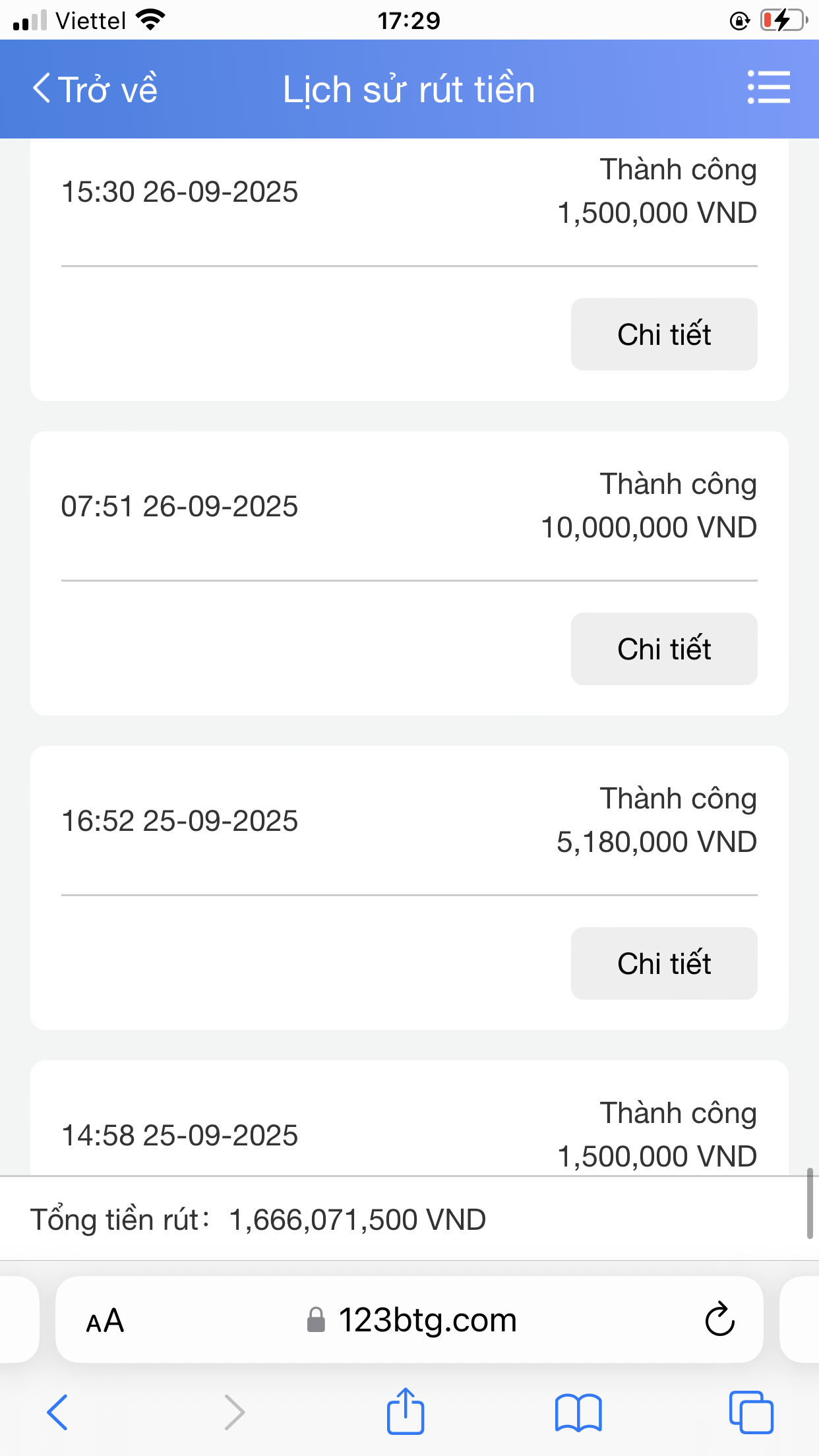Tap the 14:58 25-09-2025 withdrawal entry
819x1456 pixels.
pos(179,1136)
